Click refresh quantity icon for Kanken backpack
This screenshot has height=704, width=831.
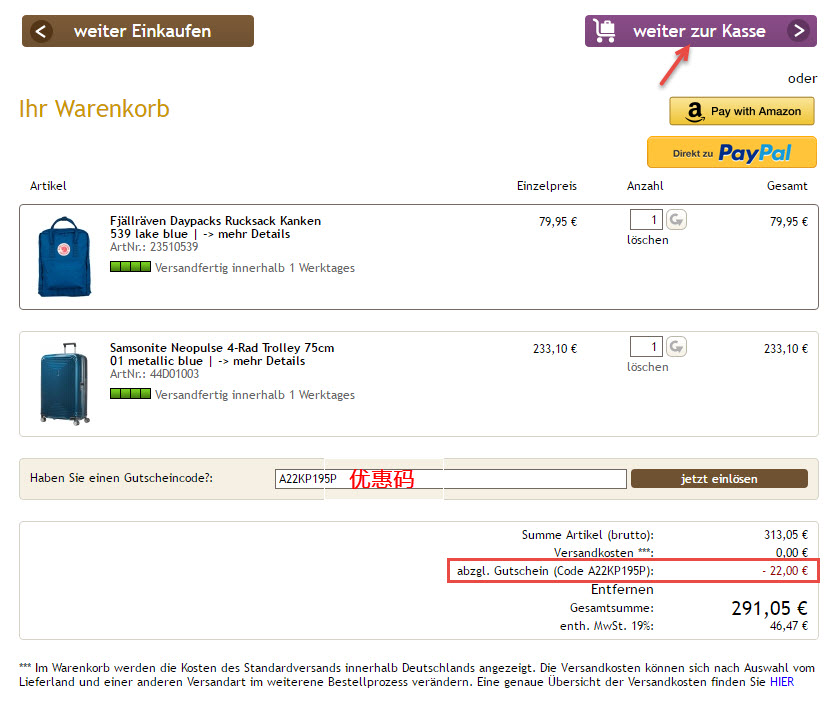click(676, 220)
